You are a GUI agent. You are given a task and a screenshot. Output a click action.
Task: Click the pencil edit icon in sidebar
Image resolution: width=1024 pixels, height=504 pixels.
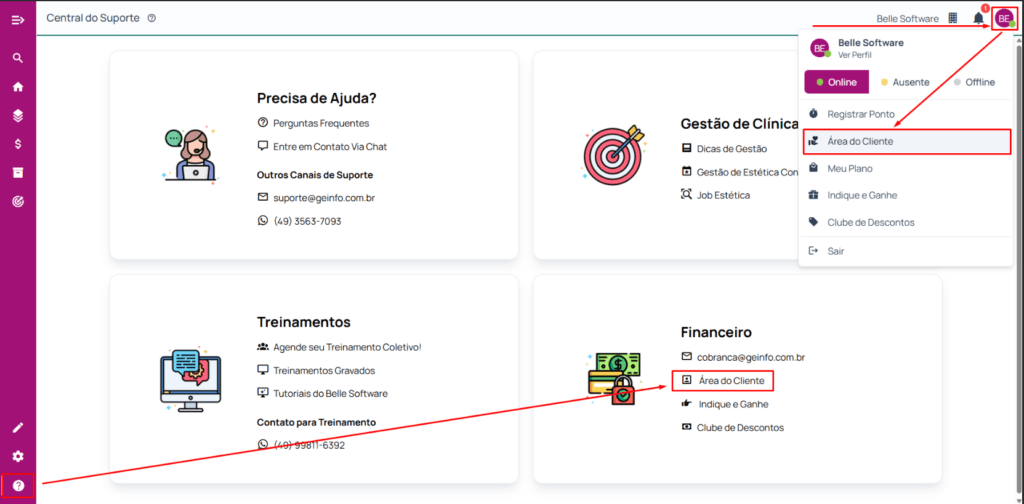tap(18, 428)
